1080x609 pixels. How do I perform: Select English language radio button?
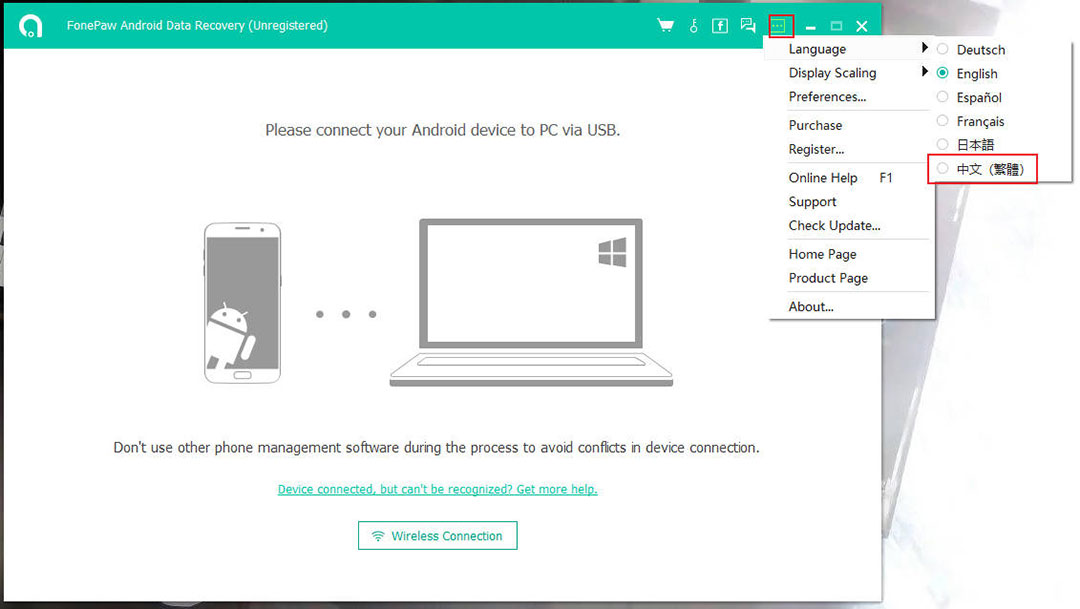click(942, 73)
